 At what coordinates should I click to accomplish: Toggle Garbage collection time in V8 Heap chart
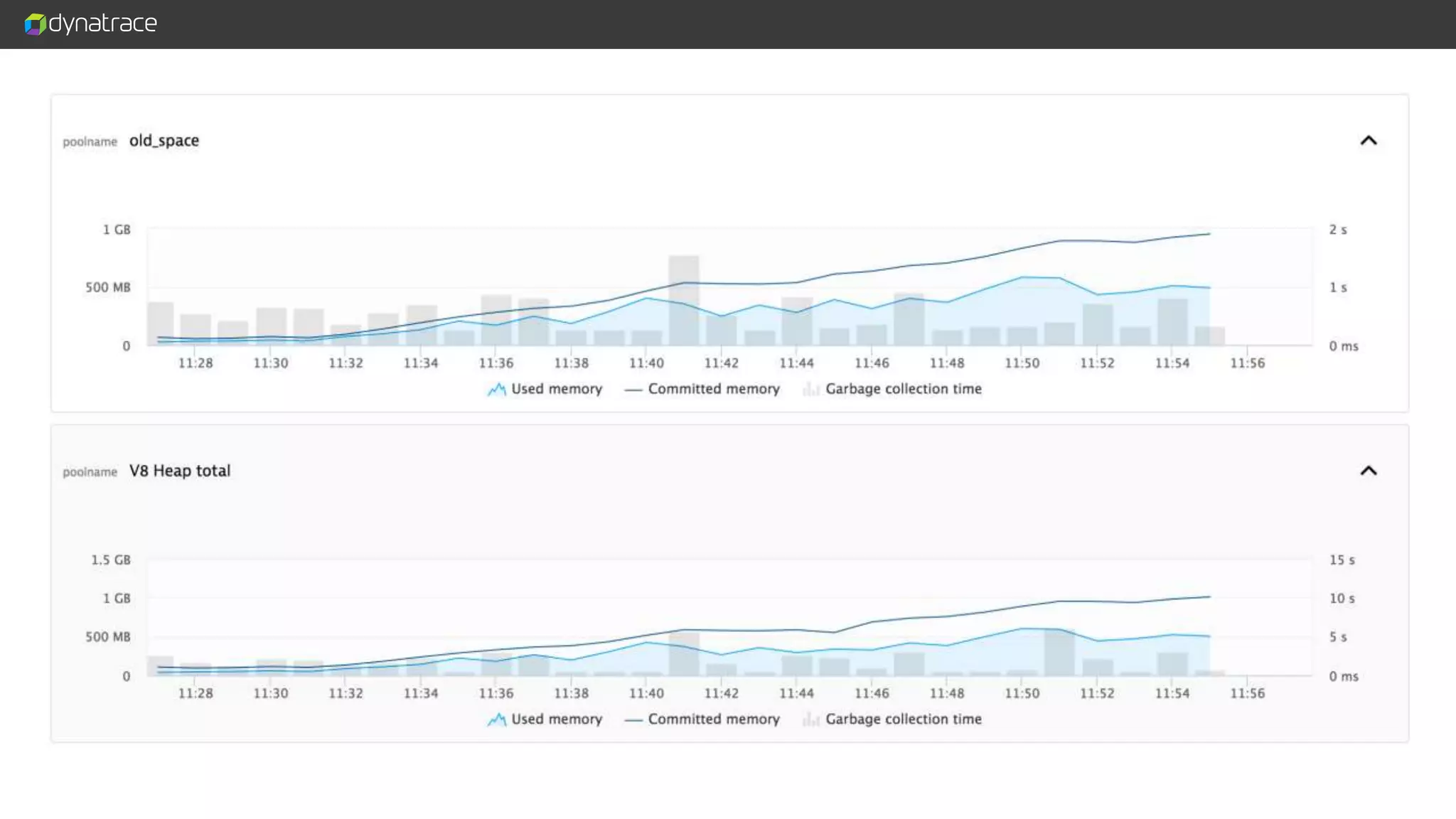click(x=903, y=719)
